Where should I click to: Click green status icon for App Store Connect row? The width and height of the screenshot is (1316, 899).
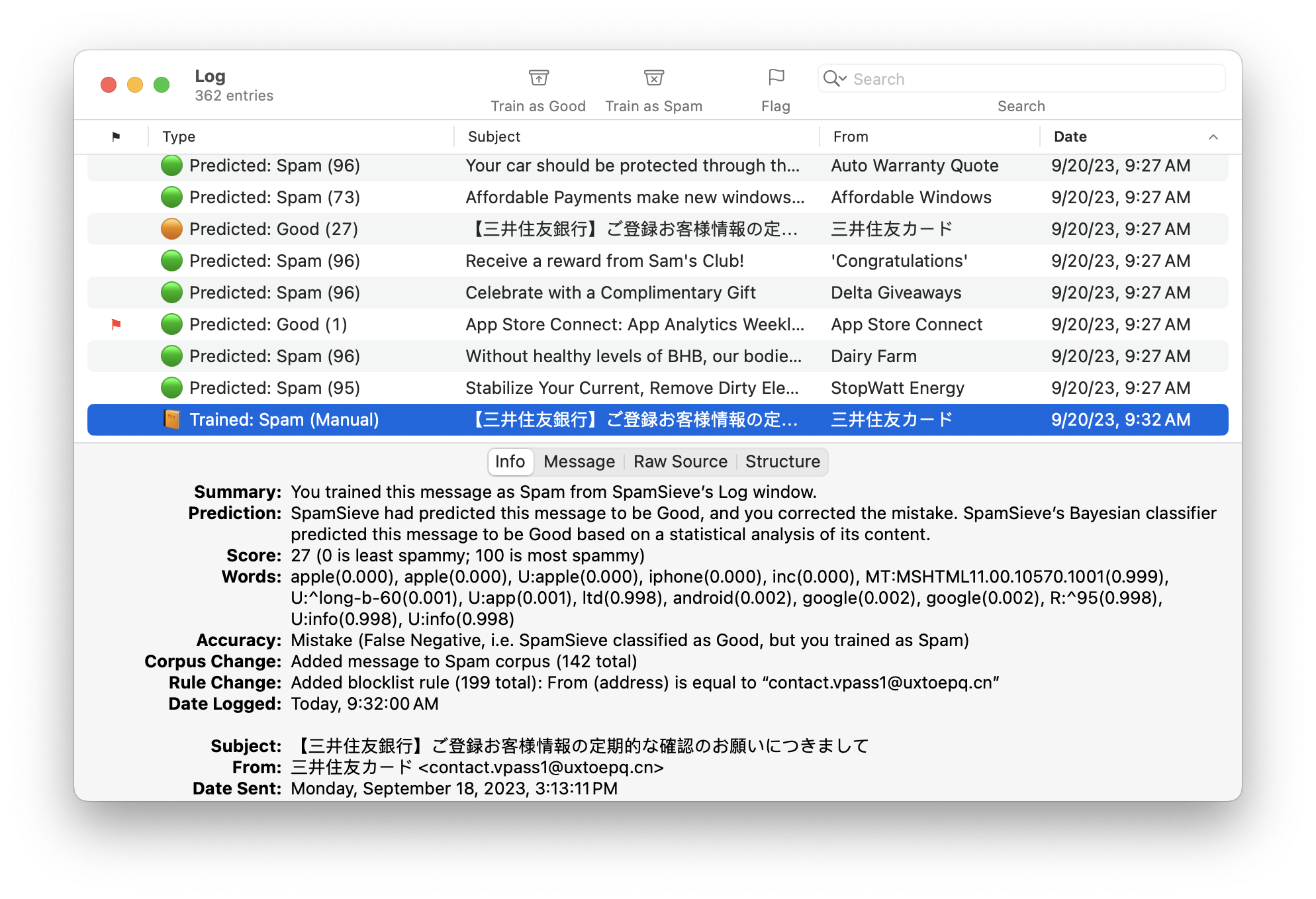(171, 324)
